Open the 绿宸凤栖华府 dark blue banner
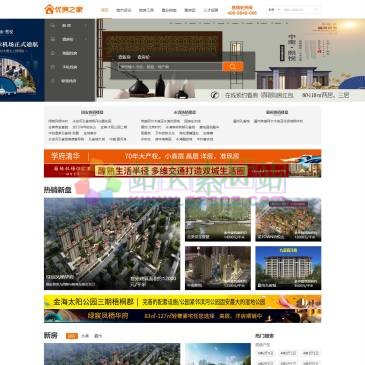 [x=183, y=316]
